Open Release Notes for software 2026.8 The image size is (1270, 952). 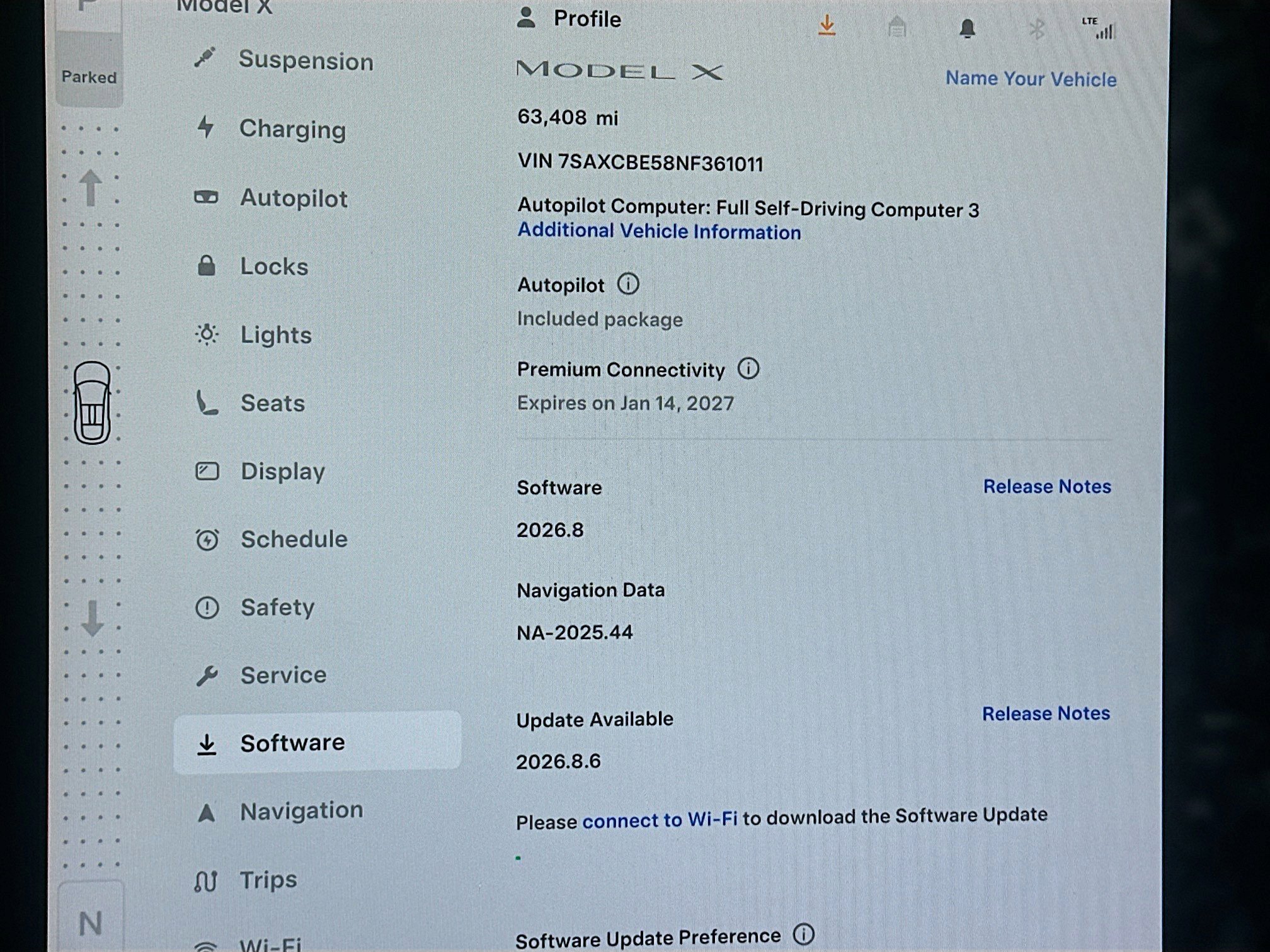(x=1046, y=486)
